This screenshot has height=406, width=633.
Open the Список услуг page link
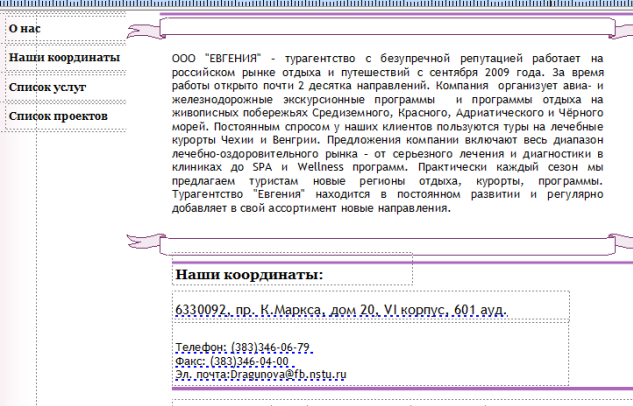point(48,87)
